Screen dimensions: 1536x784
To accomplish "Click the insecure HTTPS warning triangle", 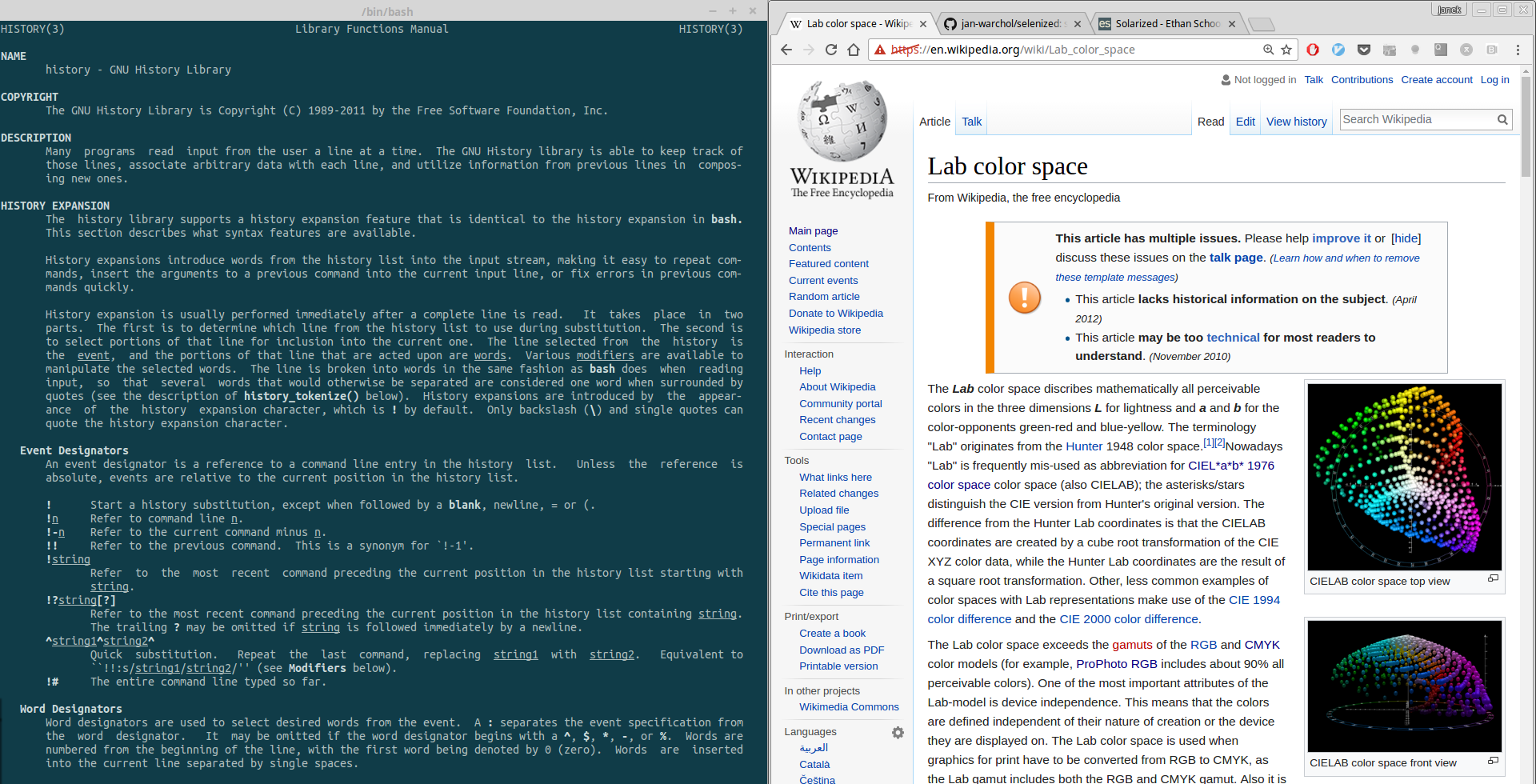I will point(880,50).
